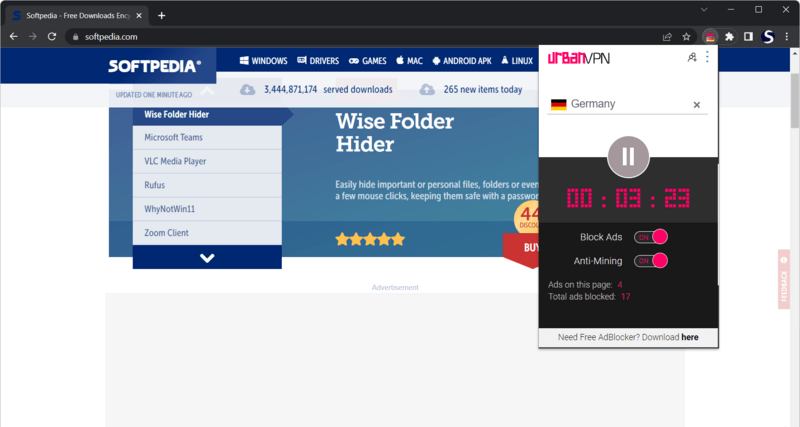The height and width of the screenshot is (427, 800).
Task: Click the 00:03:23 connection timer
Action: pos(628,198)
